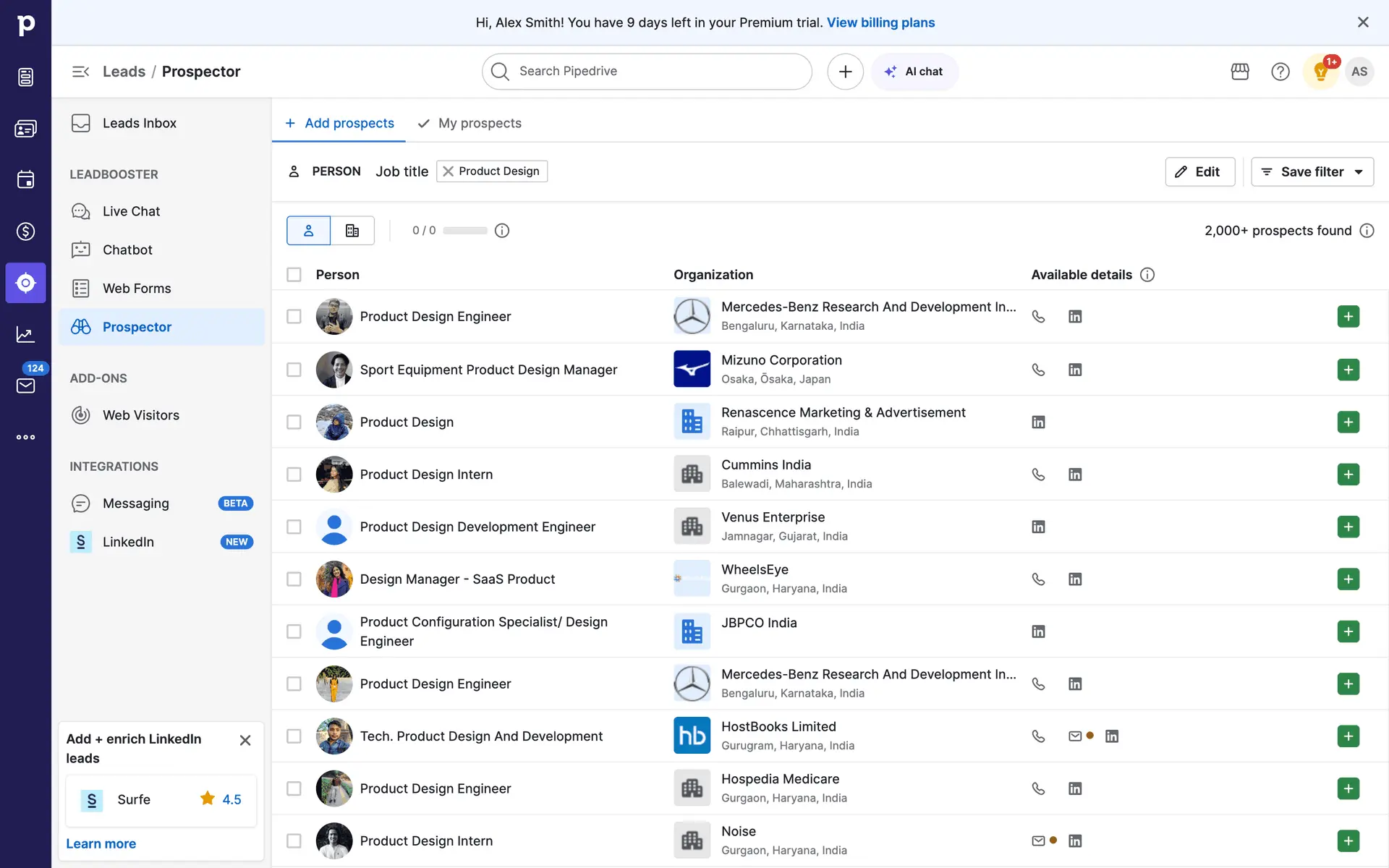The height and width of the screenshot is (868, 1389).
Task: Tick checkbox for Design Manager - SaaS Product
Action: pyautogui.click(x=294, y=579)
